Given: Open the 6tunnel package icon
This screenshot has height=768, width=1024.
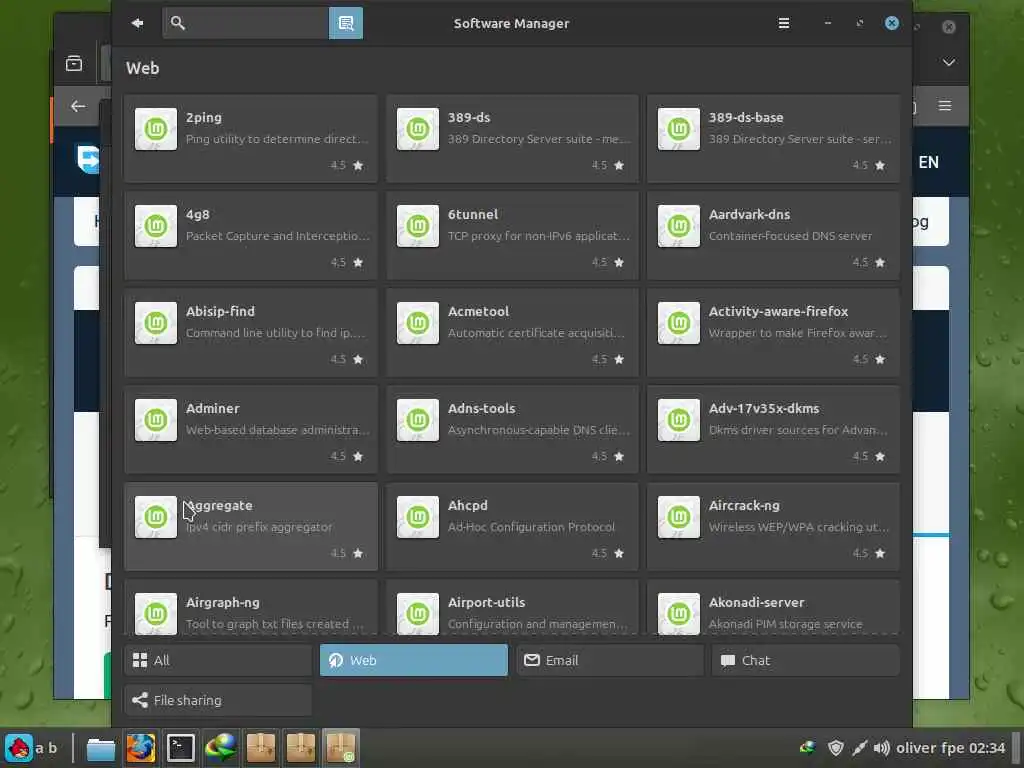Looking at the screenshot, I should click(x=417, y=226).
